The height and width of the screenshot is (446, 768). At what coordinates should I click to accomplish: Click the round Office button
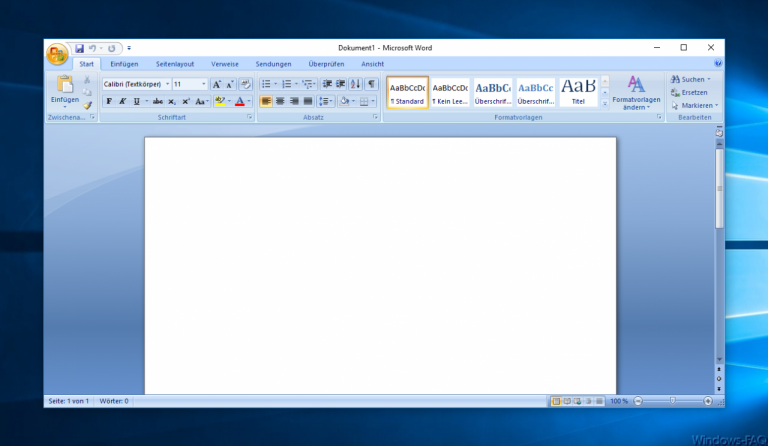pyautogui.click(x=57, y=52)
